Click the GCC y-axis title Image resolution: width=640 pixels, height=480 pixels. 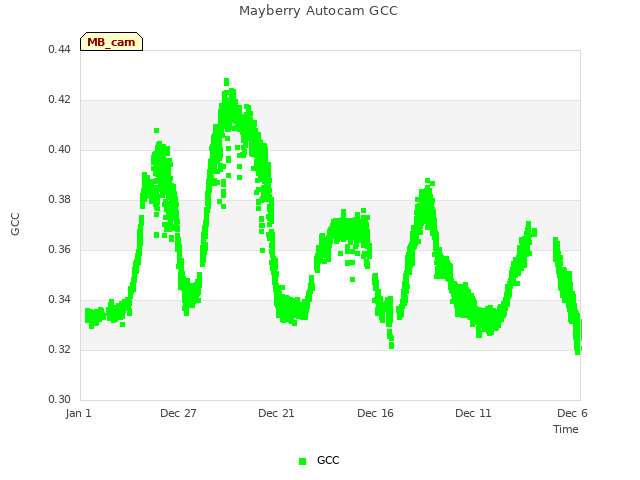click(x=15, y=224)
